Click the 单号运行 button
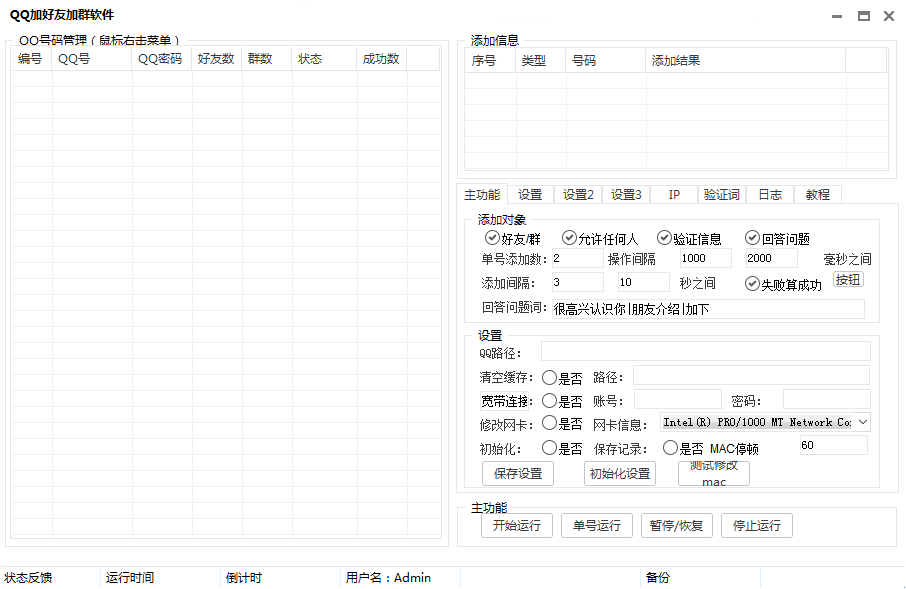 596,525
